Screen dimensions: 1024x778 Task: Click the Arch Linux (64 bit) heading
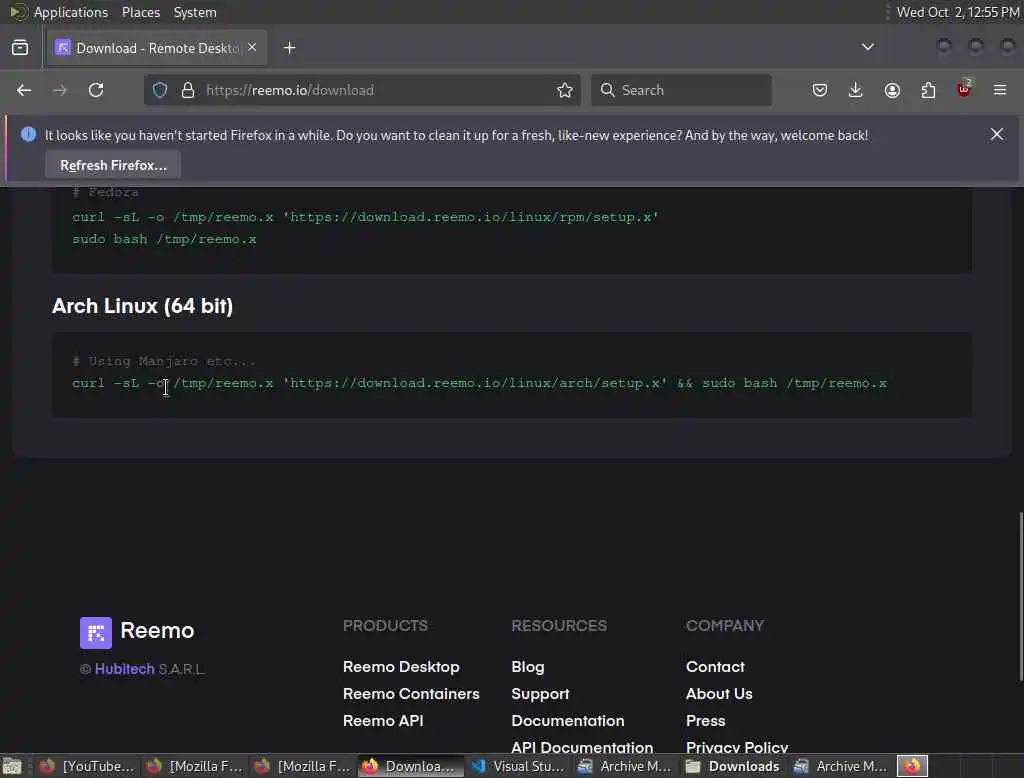pos(142,306)
